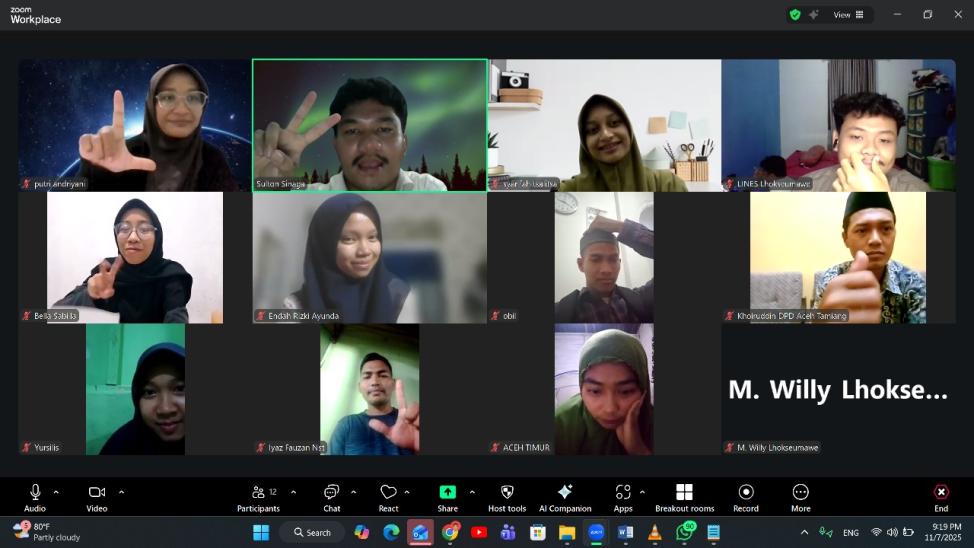The image size is (974, 548).
Task: Expand the arrow next to Share
Action: pyautogui.click(x=472, y=492)
